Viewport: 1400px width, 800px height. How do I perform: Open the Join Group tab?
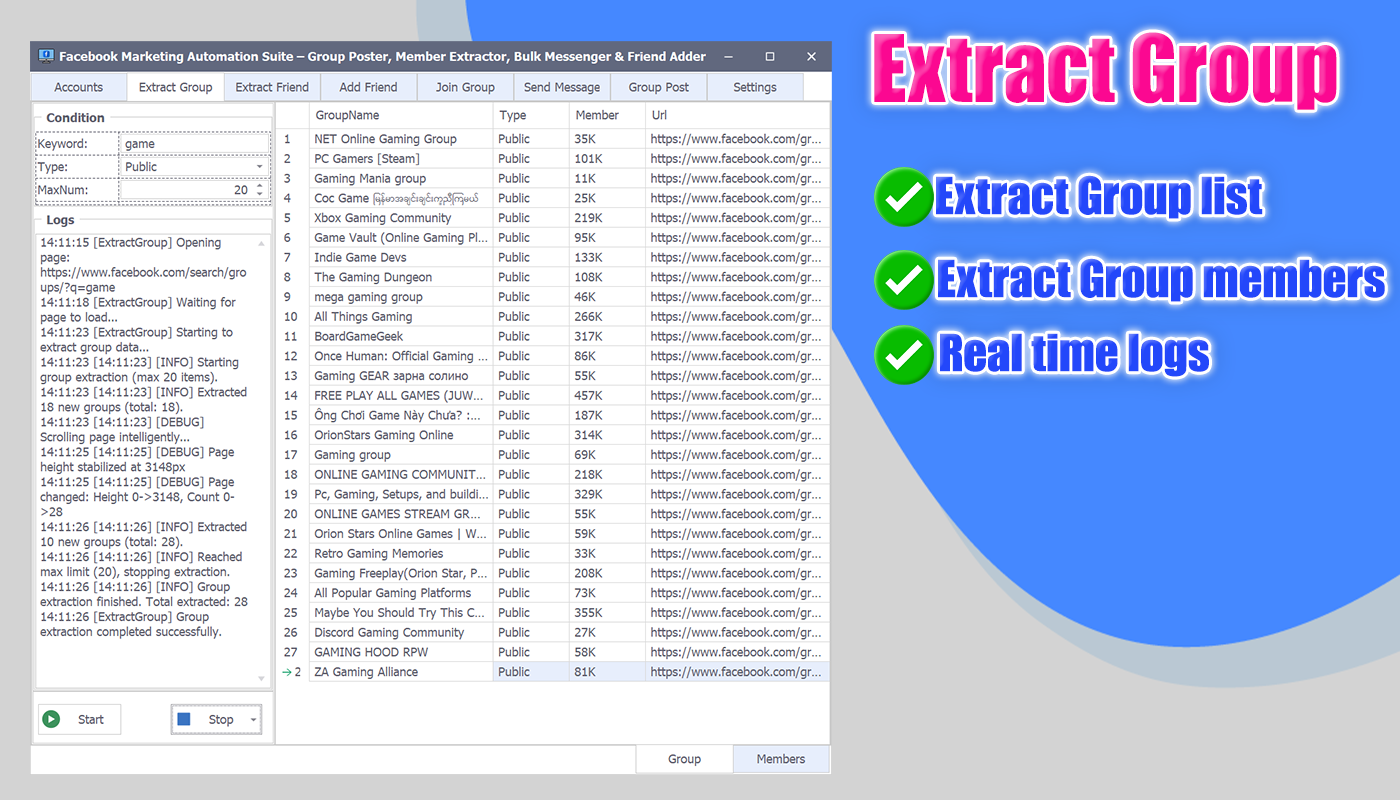(465, 87)
